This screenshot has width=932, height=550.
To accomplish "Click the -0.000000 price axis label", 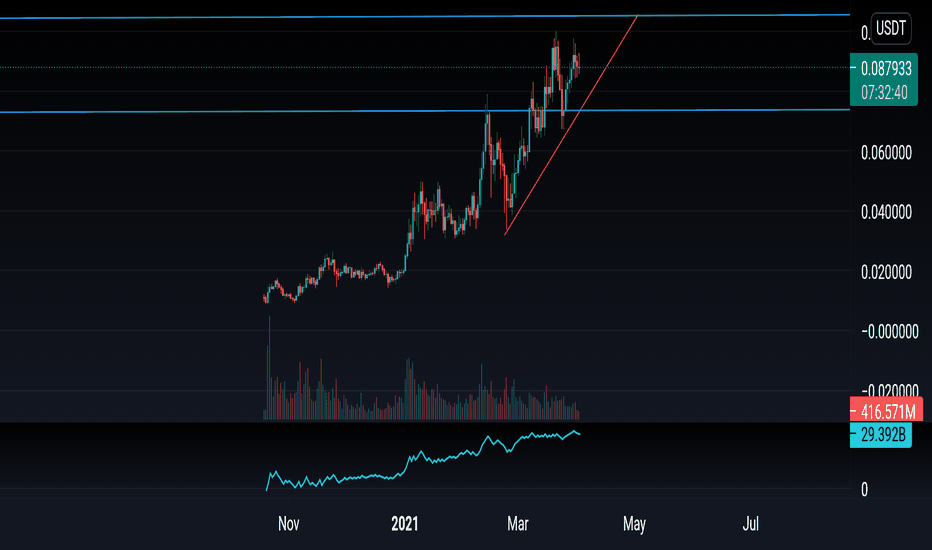I will point(890,332).
